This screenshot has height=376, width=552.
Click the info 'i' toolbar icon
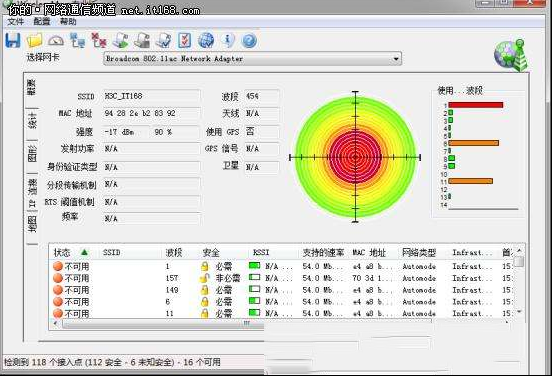coord(228,40)
